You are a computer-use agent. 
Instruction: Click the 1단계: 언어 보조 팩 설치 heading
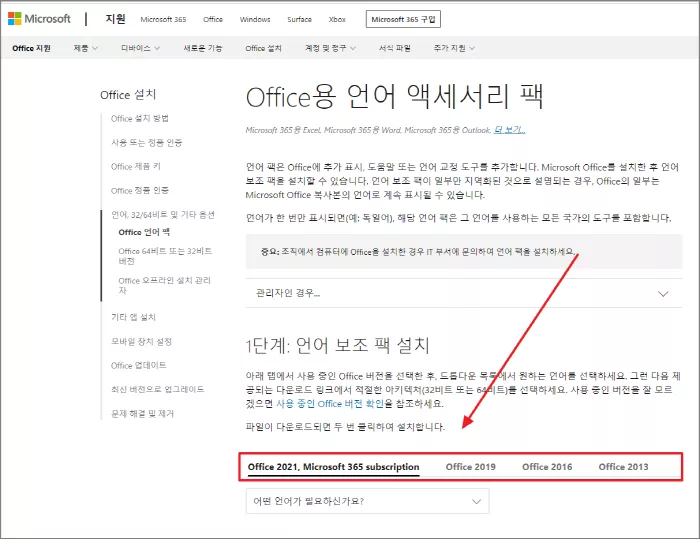338,345
